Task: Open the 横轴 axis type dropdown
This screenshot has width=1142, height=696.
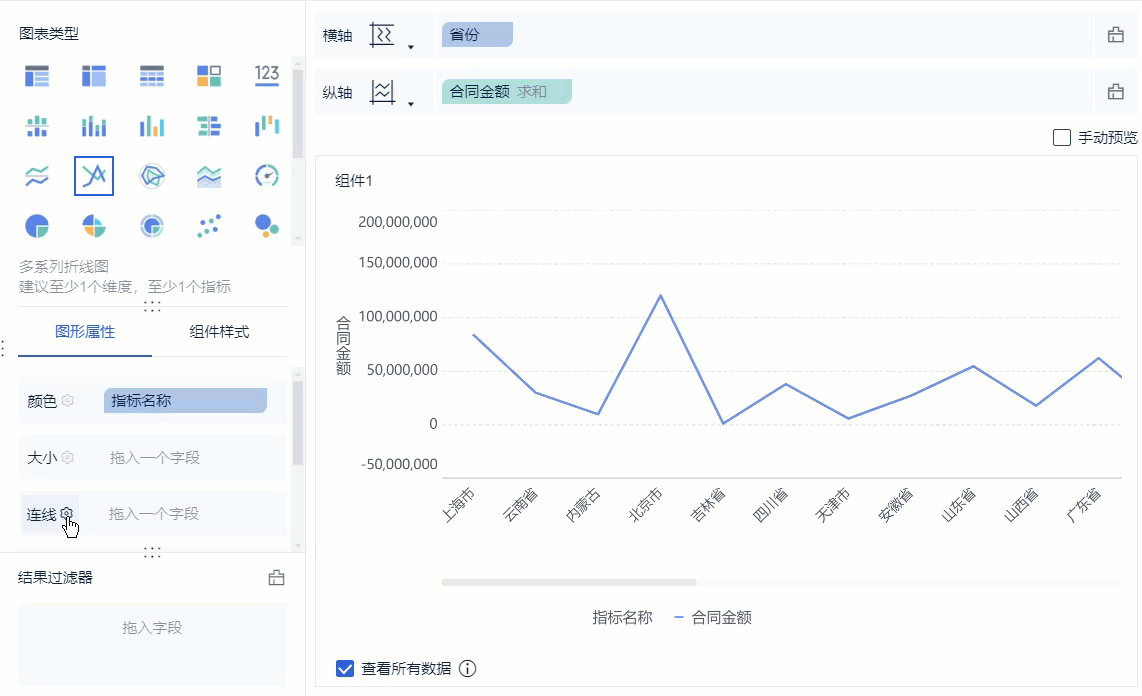Action: 410,46
